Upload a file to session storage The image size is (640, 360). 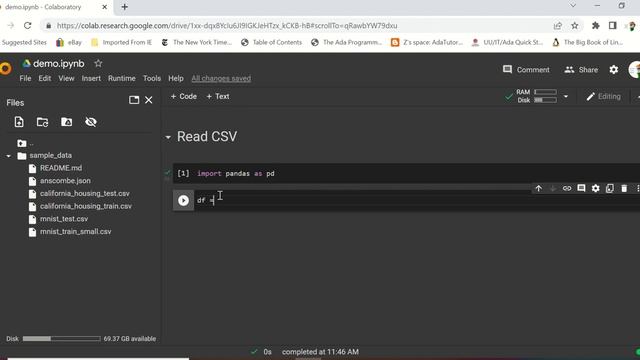coord(19,122)
